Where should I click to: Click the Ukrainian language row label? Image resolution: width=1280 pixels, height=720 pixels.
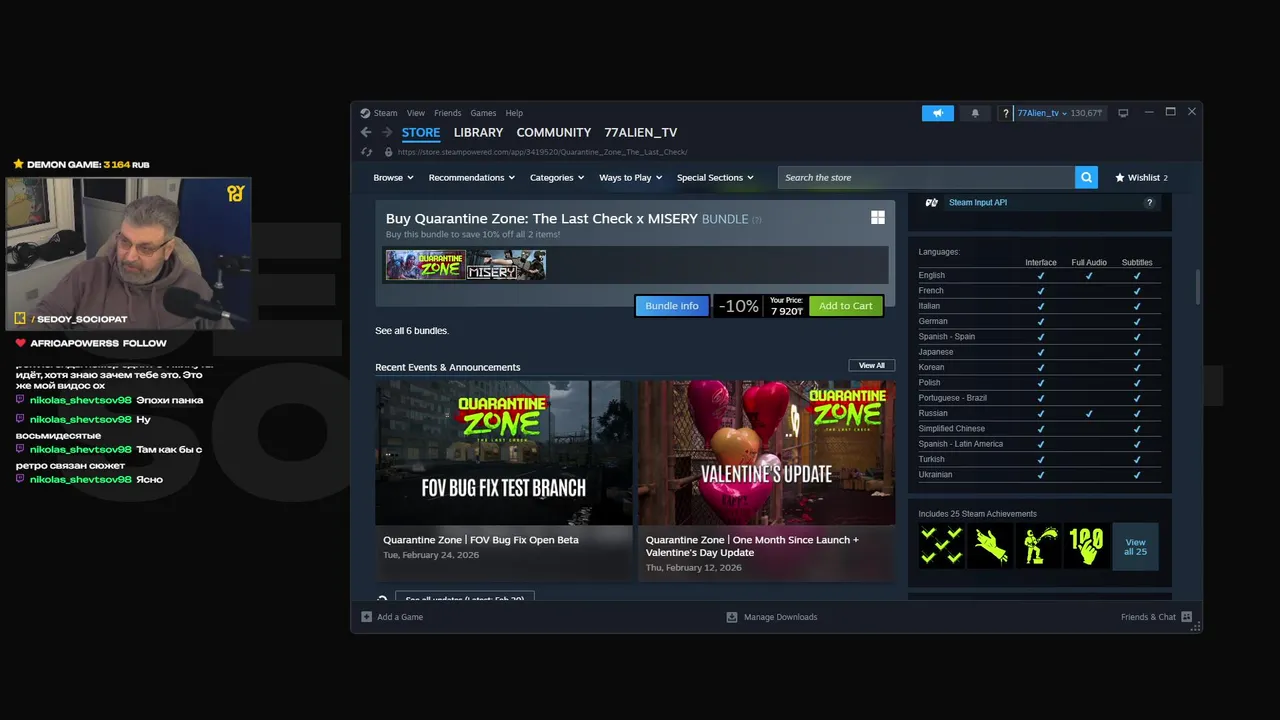pyautogui.click(x=936, y=475)
